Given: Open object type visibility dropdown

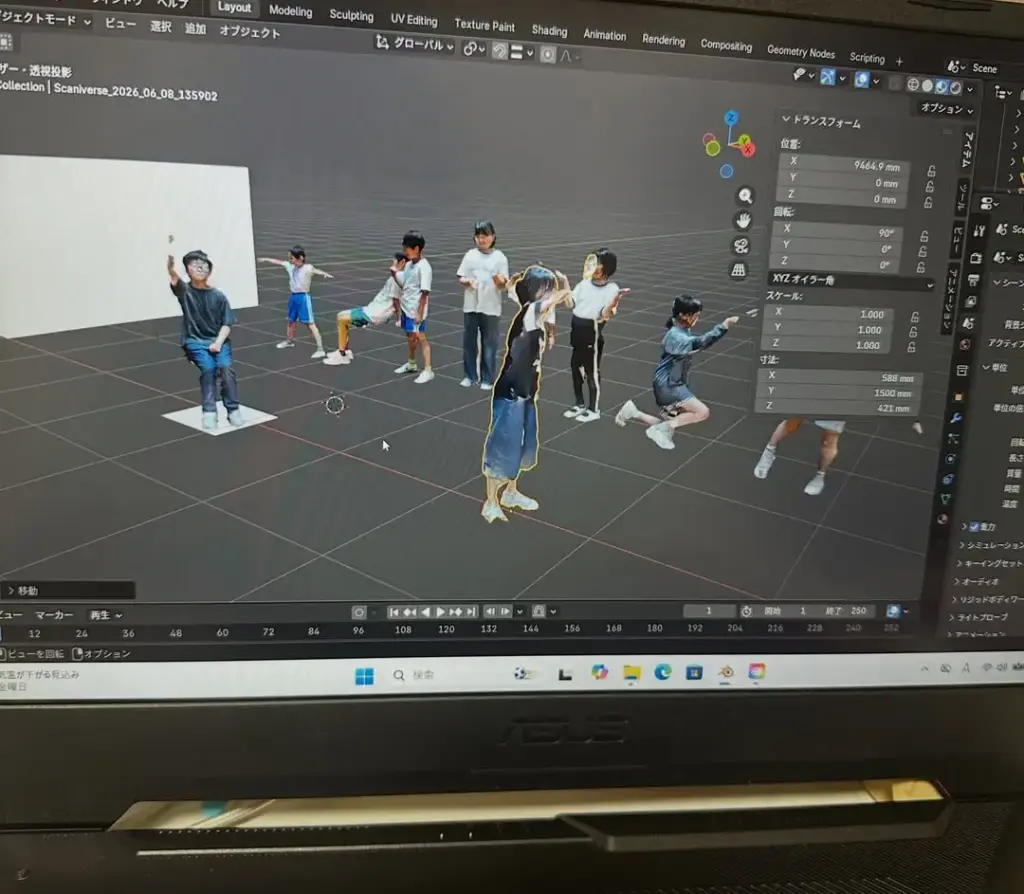Looking at the screenshot, I should tap(803, 76).
